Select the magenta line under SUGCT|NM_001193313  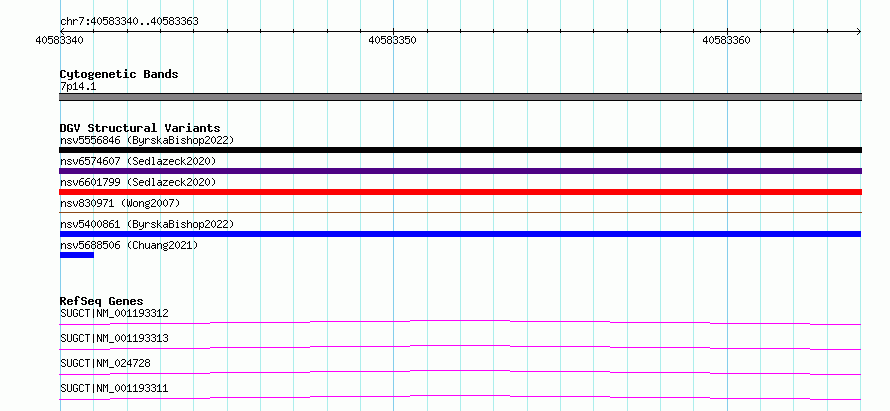point(460,347)
